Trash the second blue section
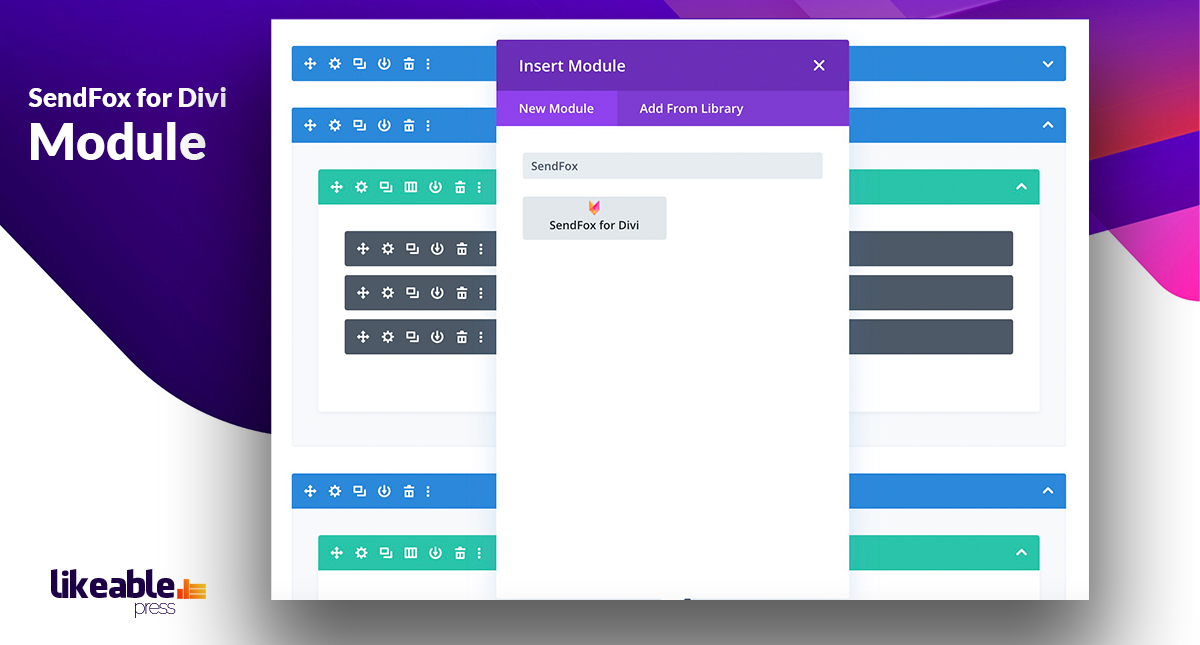Image resolution: width=1200 pixels, height=645 pixels. pos(408,125)
